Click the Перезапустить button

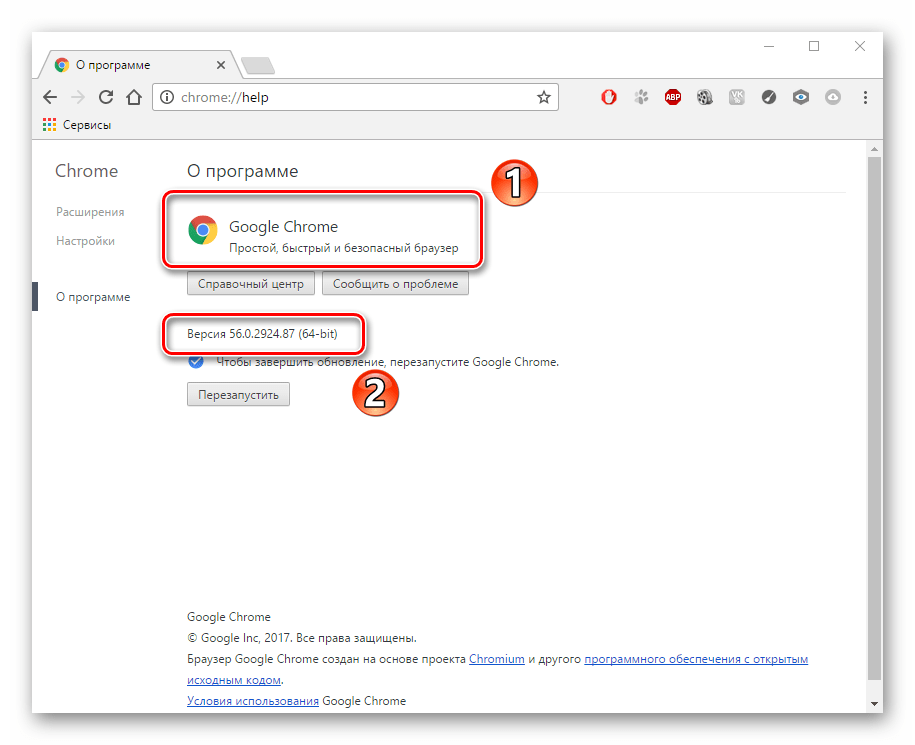click(x=238, y=395)
